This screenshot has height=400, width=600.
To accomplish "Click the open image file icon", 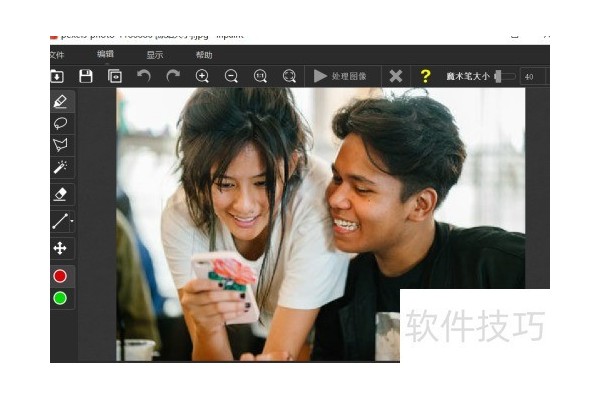I will point(57,76).
